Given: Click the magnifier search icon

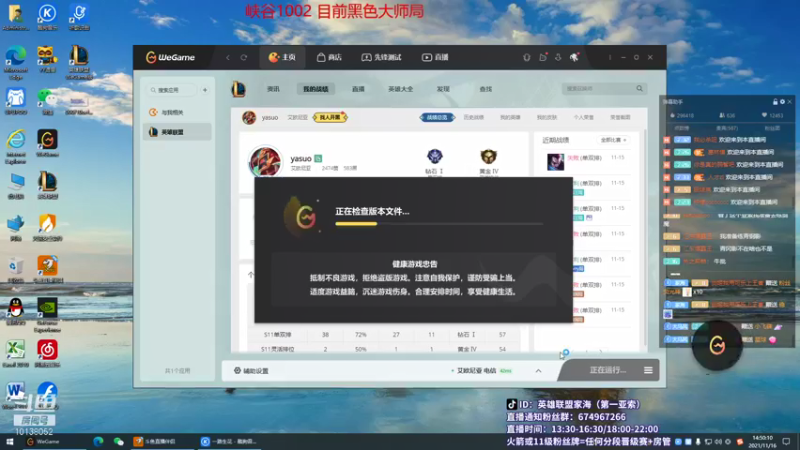Looking at the screenshot, I should [x=639, y=89].
